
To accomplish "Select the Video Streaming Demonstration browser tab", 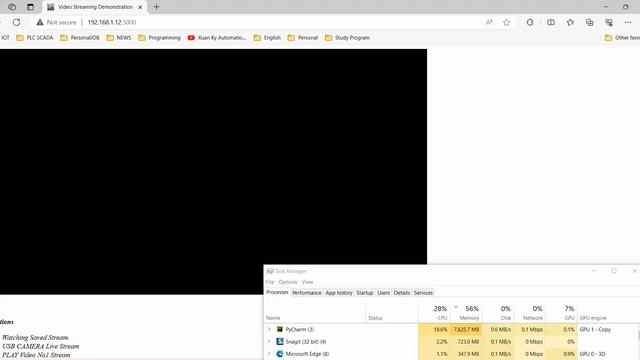I will pyautogui.click(x=95, y=7).
